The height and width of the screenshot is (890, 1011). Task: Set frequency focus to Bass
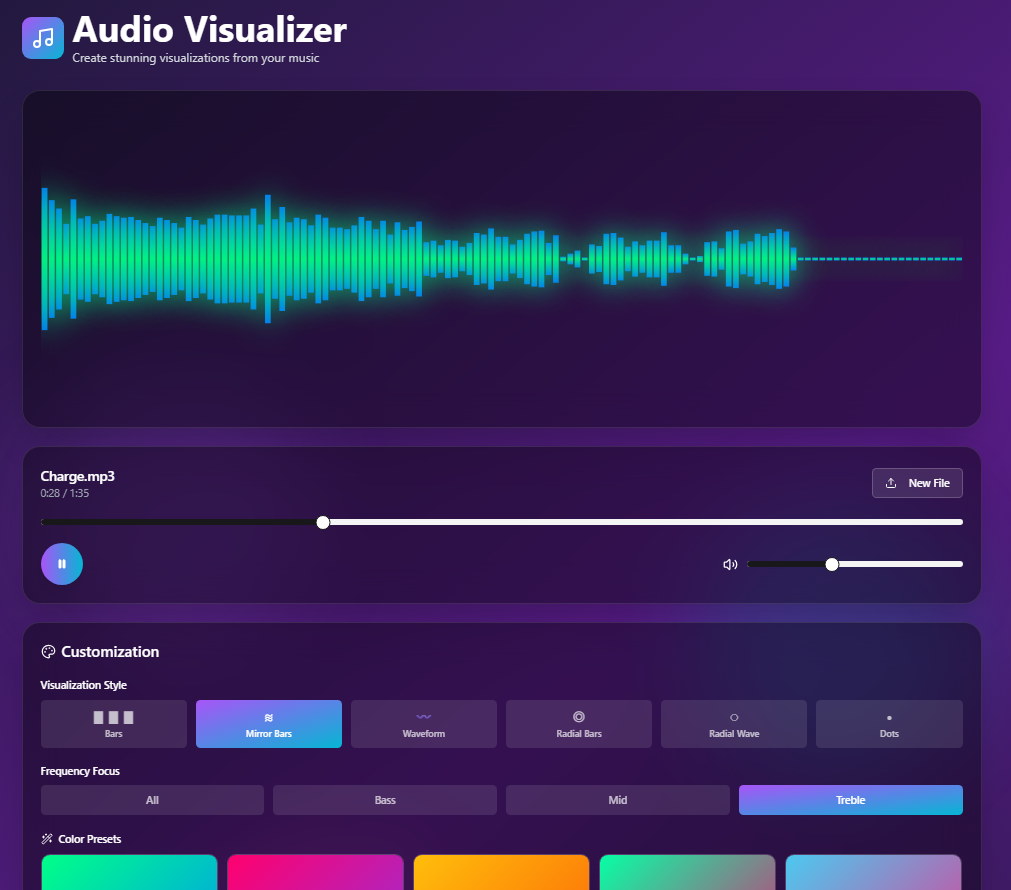(385, 800)
